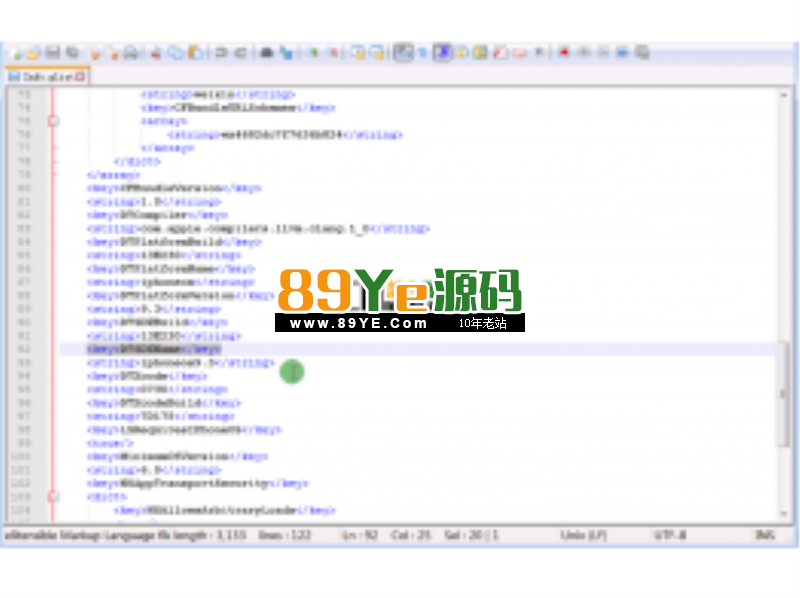Click the highlighted key on line 92
This screenshot has width=800, height=598.
pyautogui.click(x=154, y=350)
